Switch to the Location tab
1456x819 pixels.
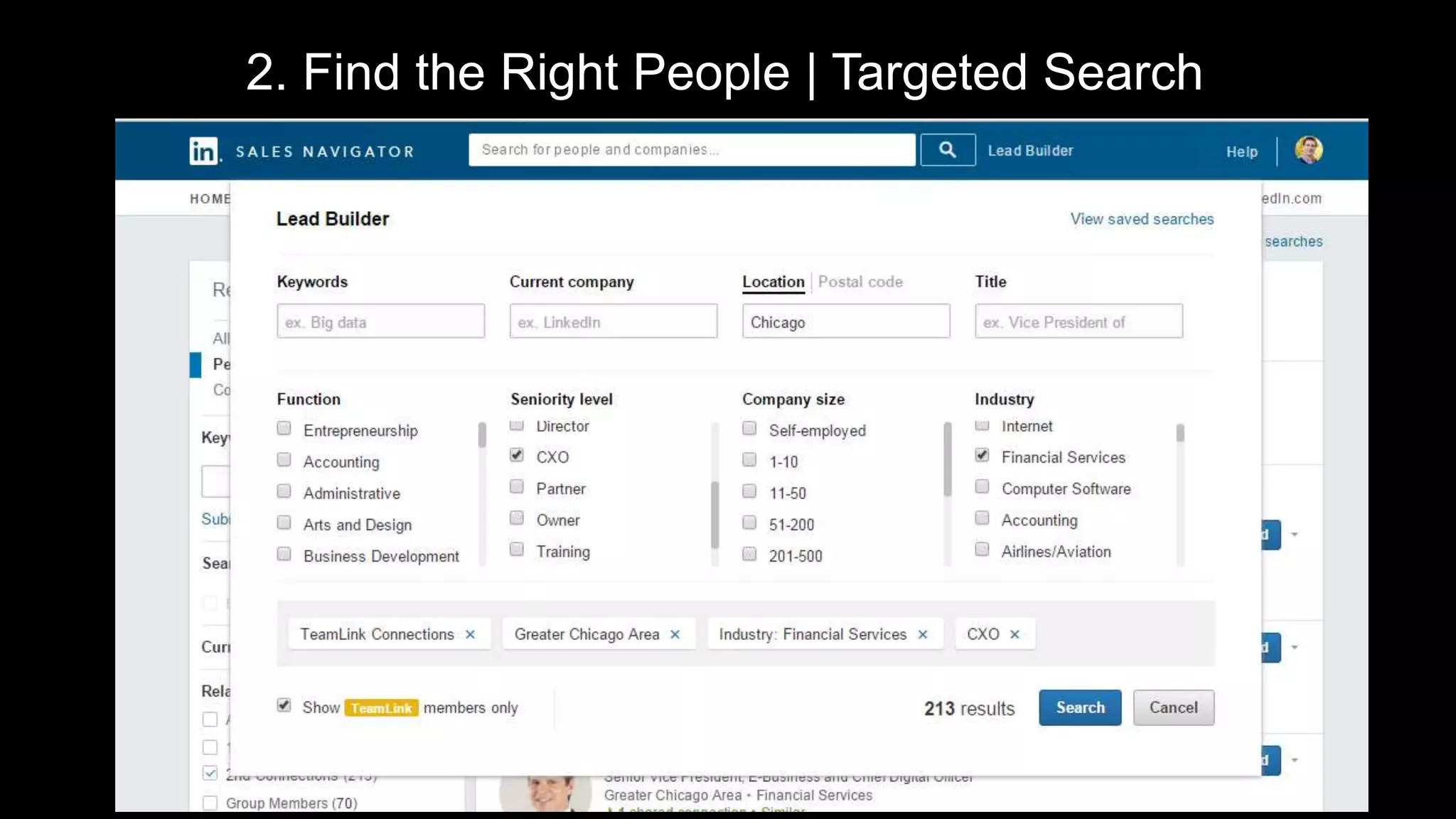(773, 282)
